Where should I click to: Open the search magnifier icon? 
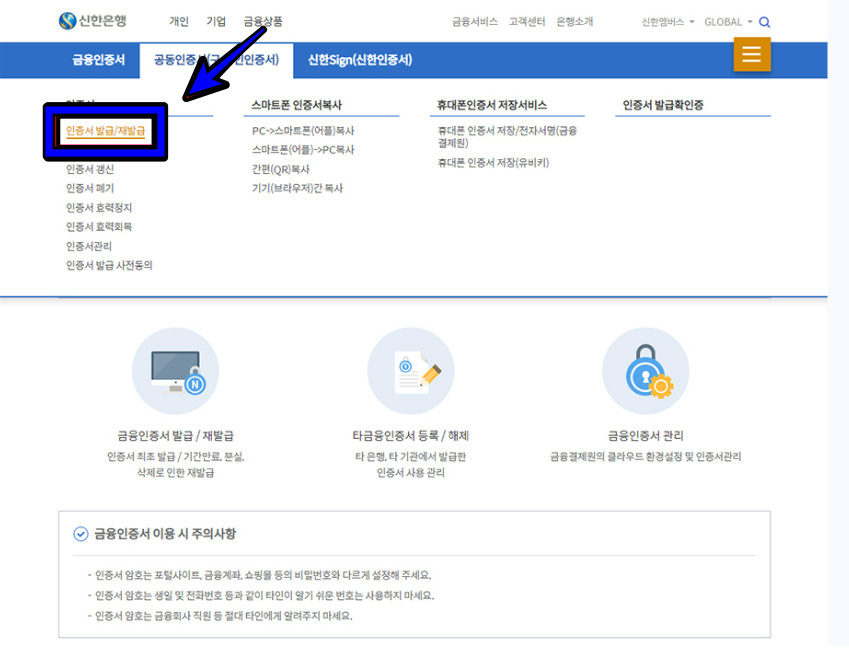pyautogui.click(x=764, y=22)
